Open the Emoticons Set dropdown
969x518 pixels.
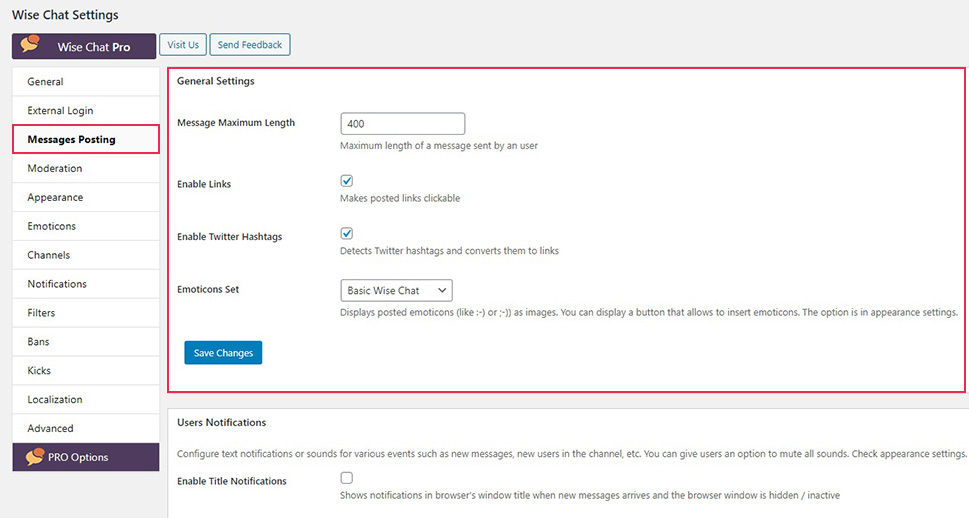396,291
